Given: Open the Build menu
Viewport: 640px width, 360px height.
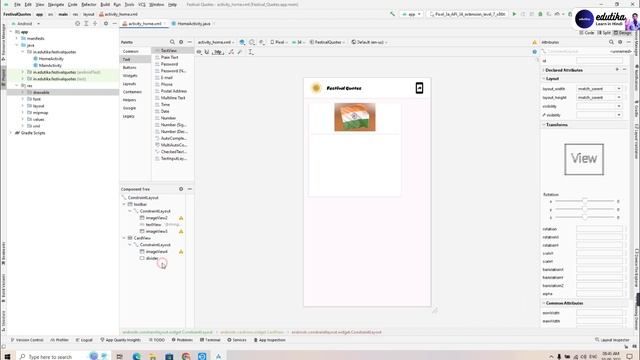Looking at the screenshot, I should click(105, 4).
